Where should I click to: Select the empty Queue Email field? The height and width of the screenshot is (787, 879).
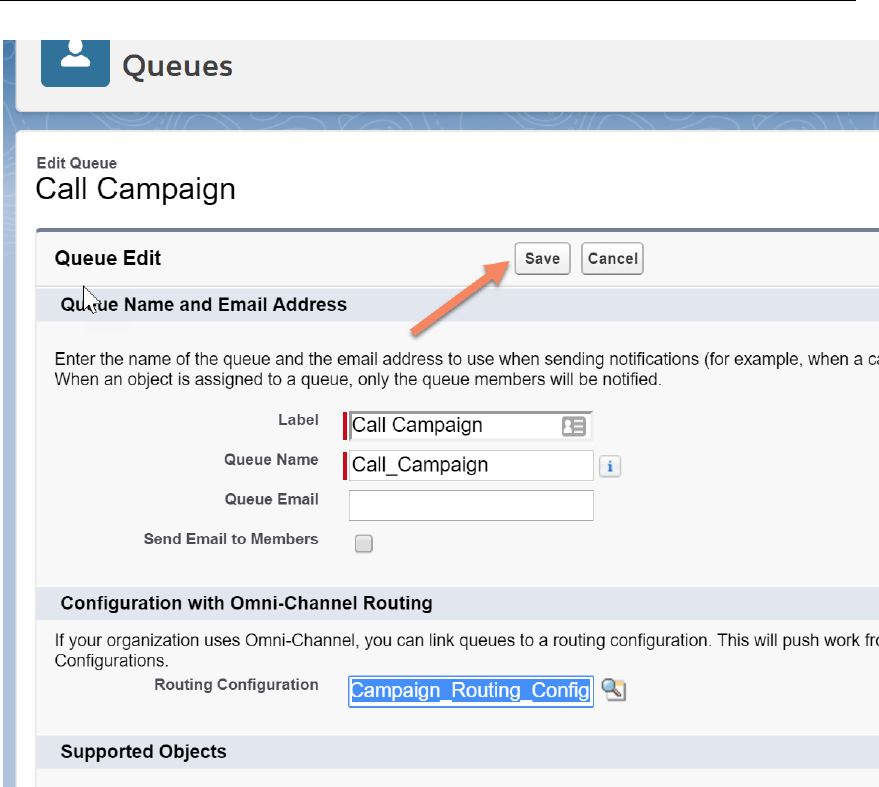tap(470, 505)
